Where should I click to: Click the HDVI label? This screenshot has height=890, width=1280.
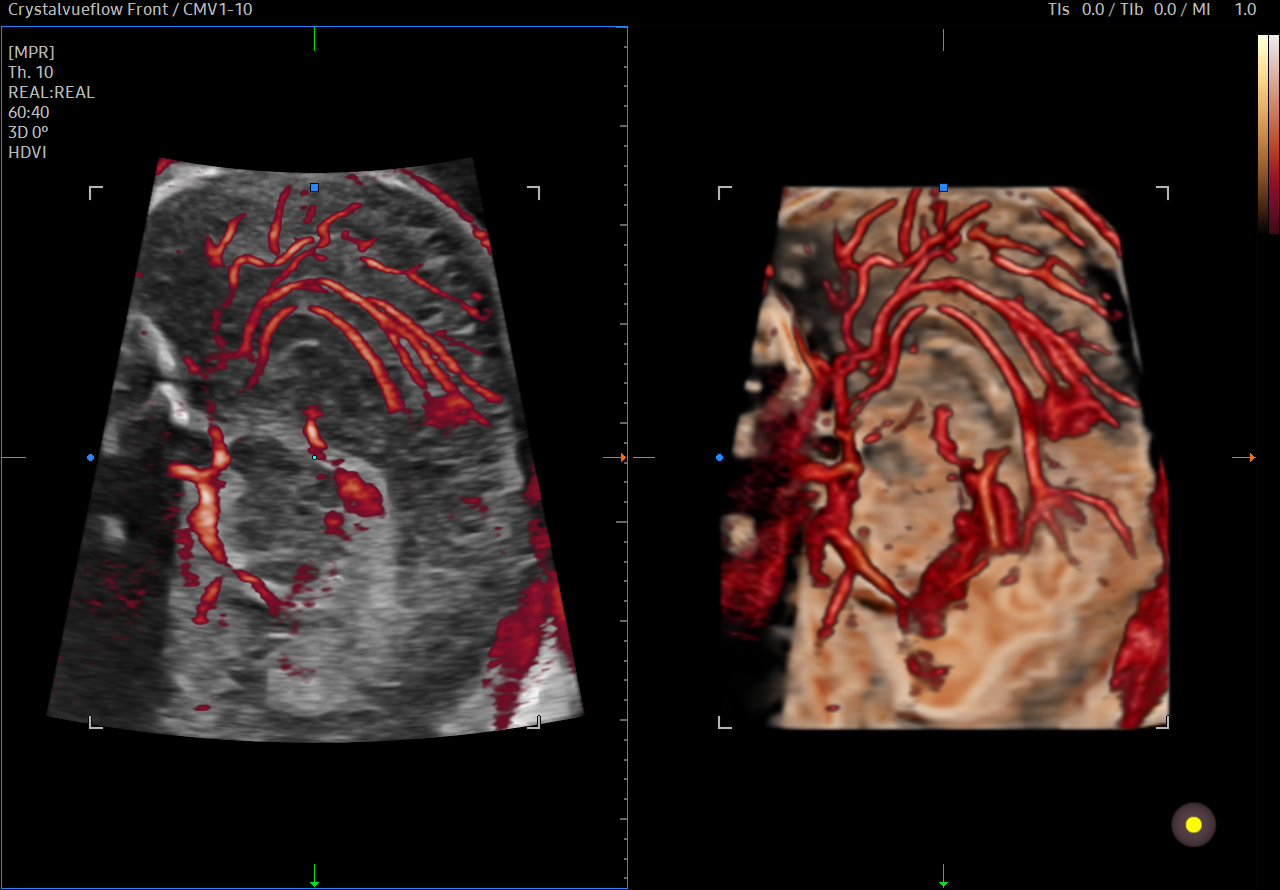(x=27, y=152)
